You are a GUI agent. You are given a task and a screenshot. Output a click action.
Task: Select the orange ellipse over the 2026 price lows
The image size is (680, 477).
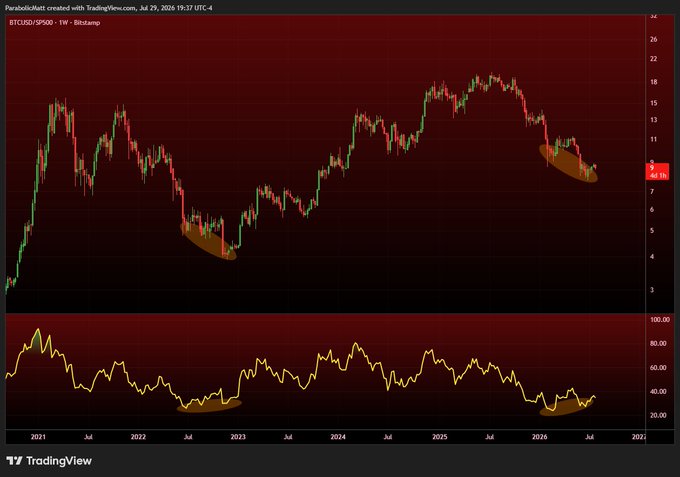569,163
